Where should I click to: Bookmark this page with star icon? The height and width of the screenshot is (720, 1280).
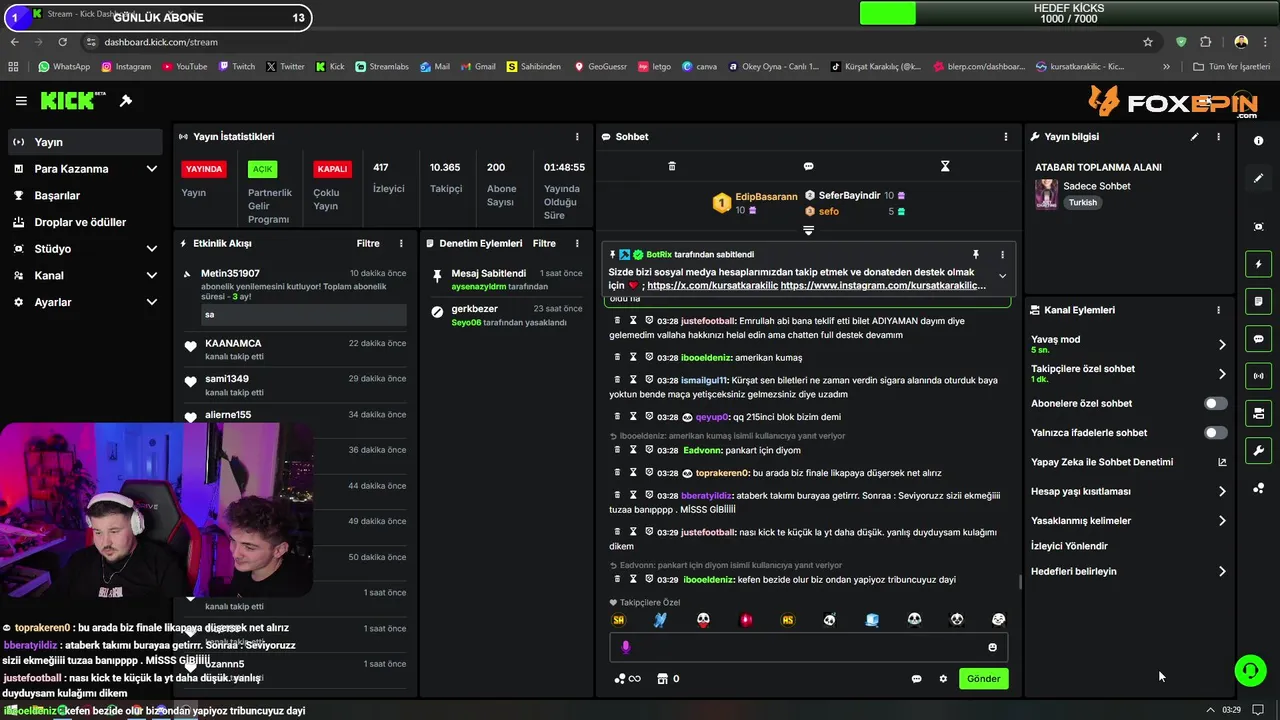(1148, 42)
